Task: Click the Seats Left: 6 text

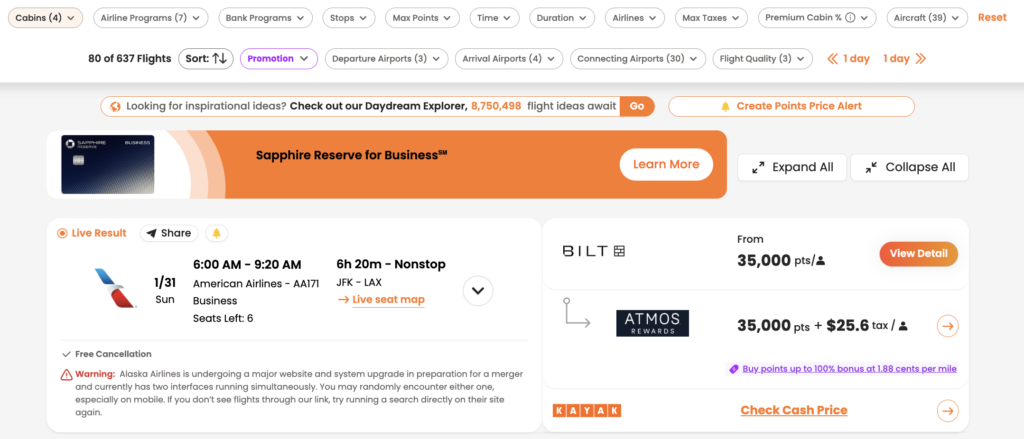Action: point(223,318)
